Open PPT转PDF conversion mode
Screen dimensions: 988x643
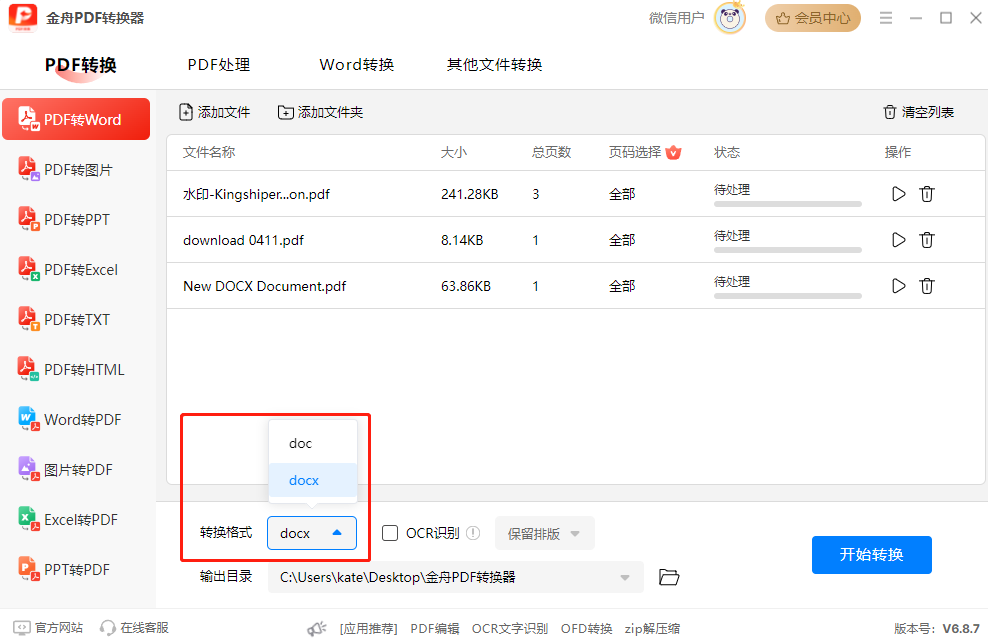(76, 570)
